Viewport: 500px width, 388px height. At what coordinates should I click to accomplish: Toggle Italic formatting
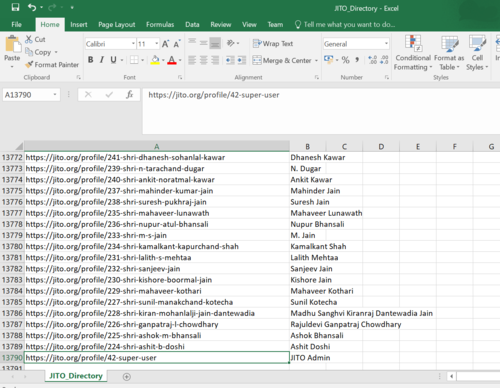tap(102, 60)
